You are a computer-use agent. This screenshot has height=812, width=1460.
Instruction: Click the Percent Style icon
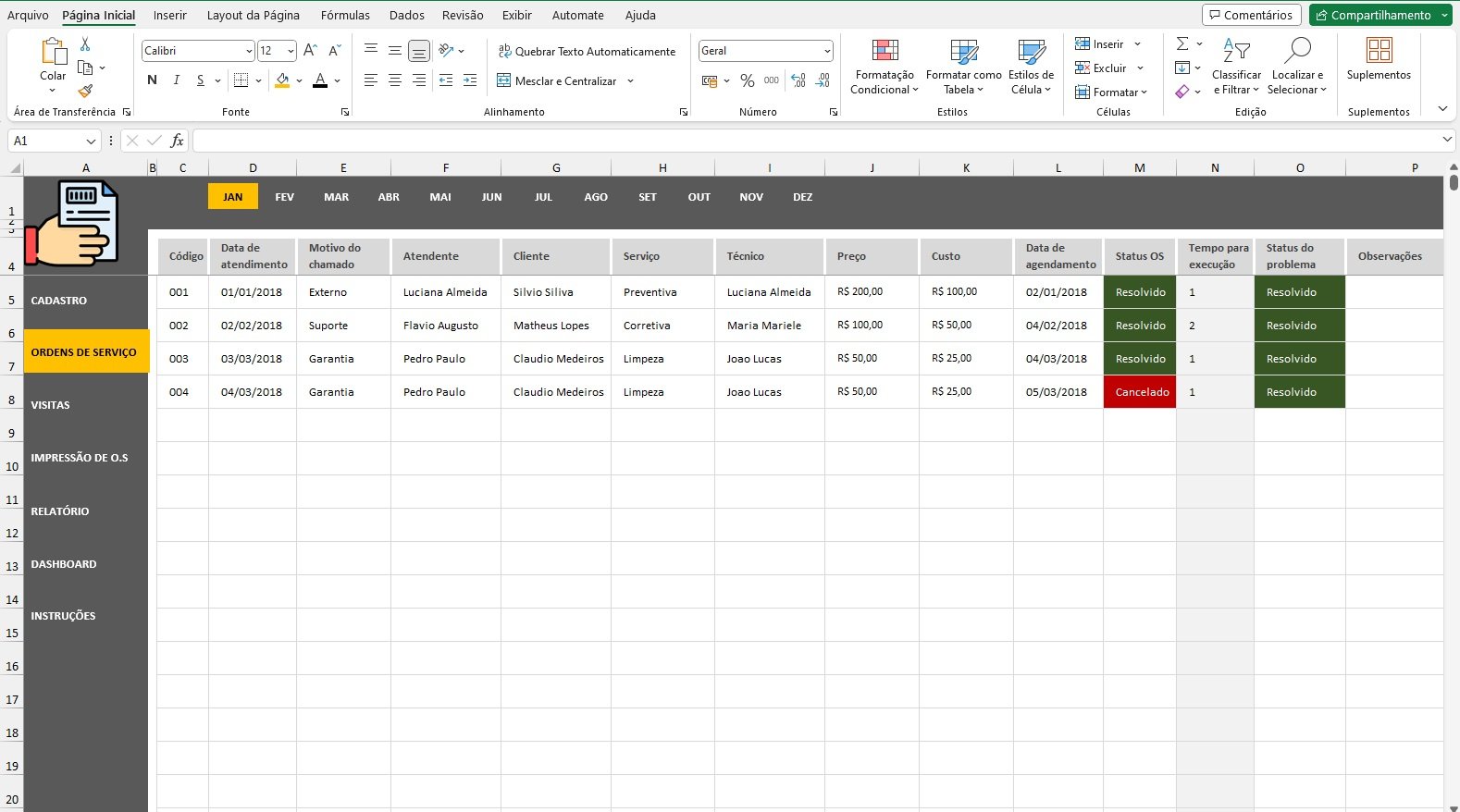point(747,81)
